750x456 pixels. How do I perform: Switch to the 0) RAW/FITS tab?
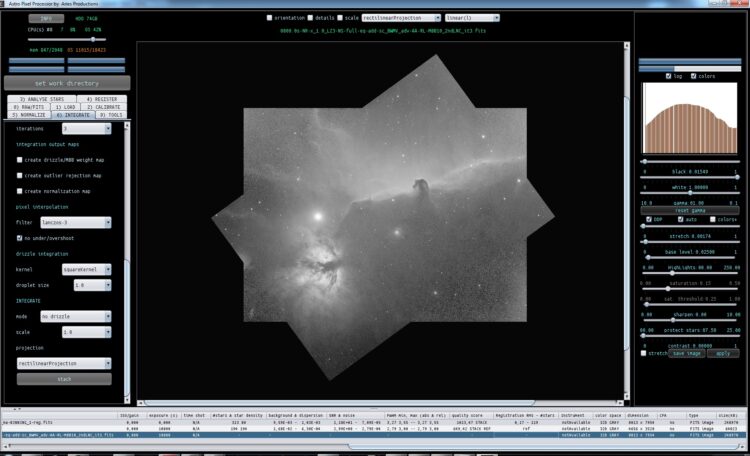click(29, 107)
